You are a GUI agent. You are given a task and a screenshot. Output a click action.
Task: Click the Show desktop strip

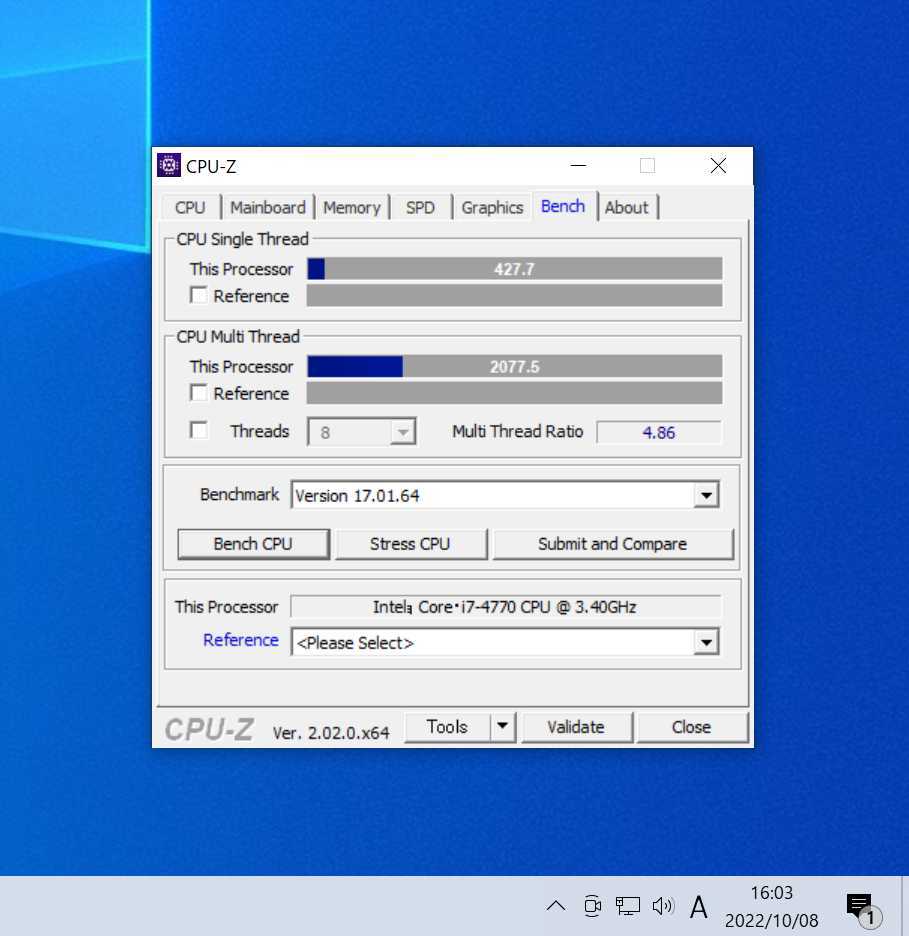point(905,906)
